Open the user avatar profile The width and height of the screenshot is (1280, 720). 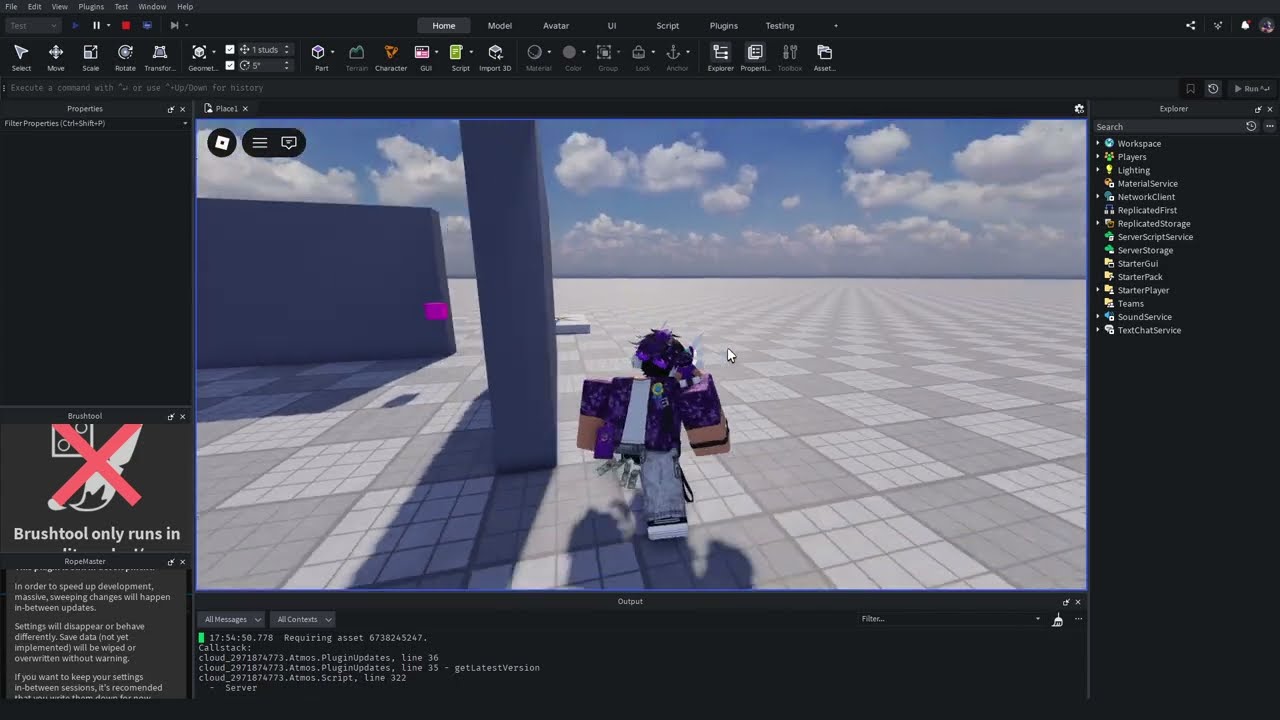coord(1268,25)
